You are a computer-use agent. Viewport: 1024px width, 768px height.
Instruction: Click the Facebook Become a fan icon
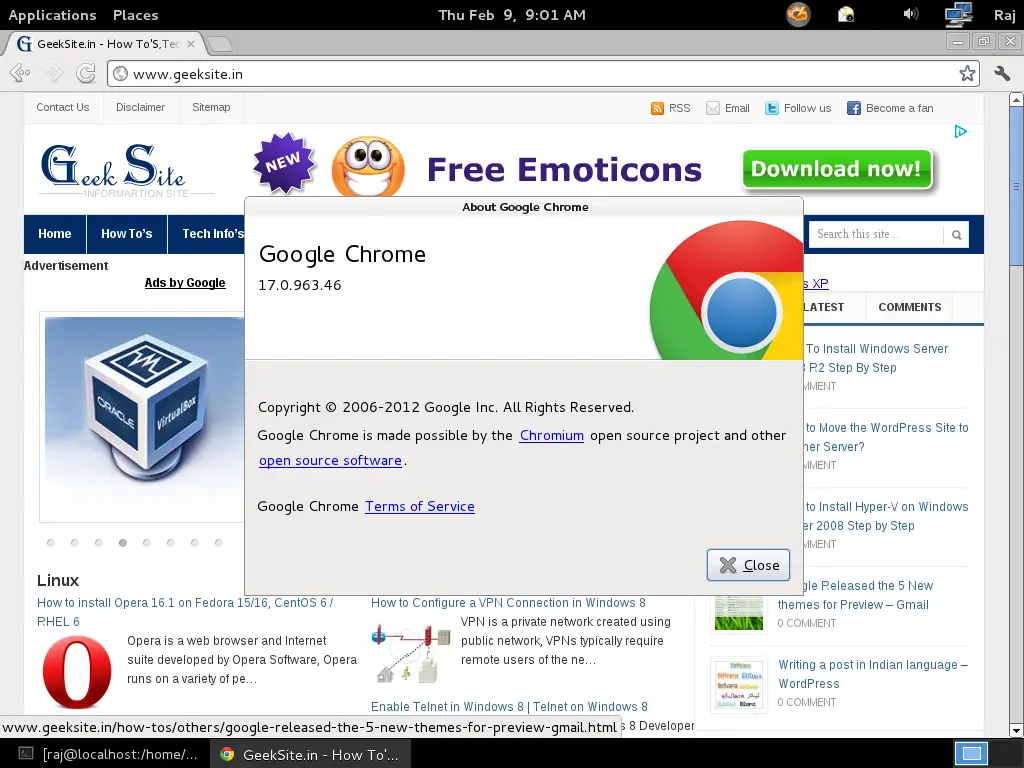point(854,108)
